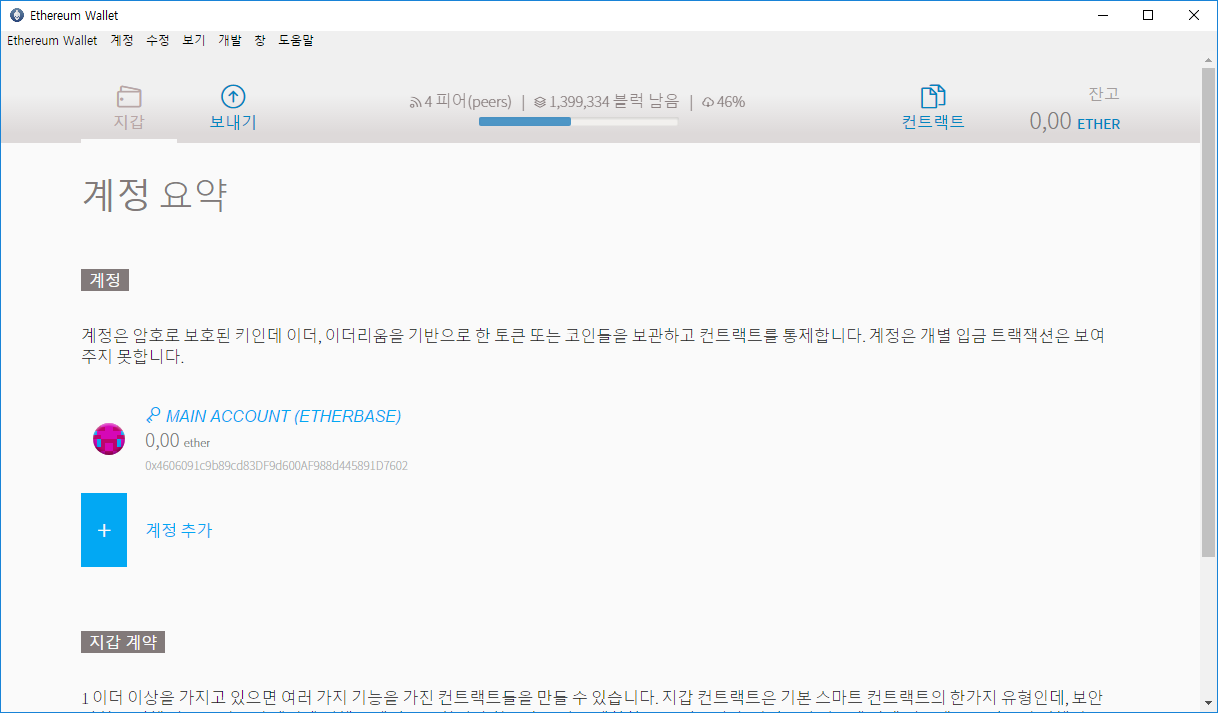This screenshot has width=1218, height=713.
Task: Click the 4 피어(peers) status text
Action: click(x=468, y=102)
